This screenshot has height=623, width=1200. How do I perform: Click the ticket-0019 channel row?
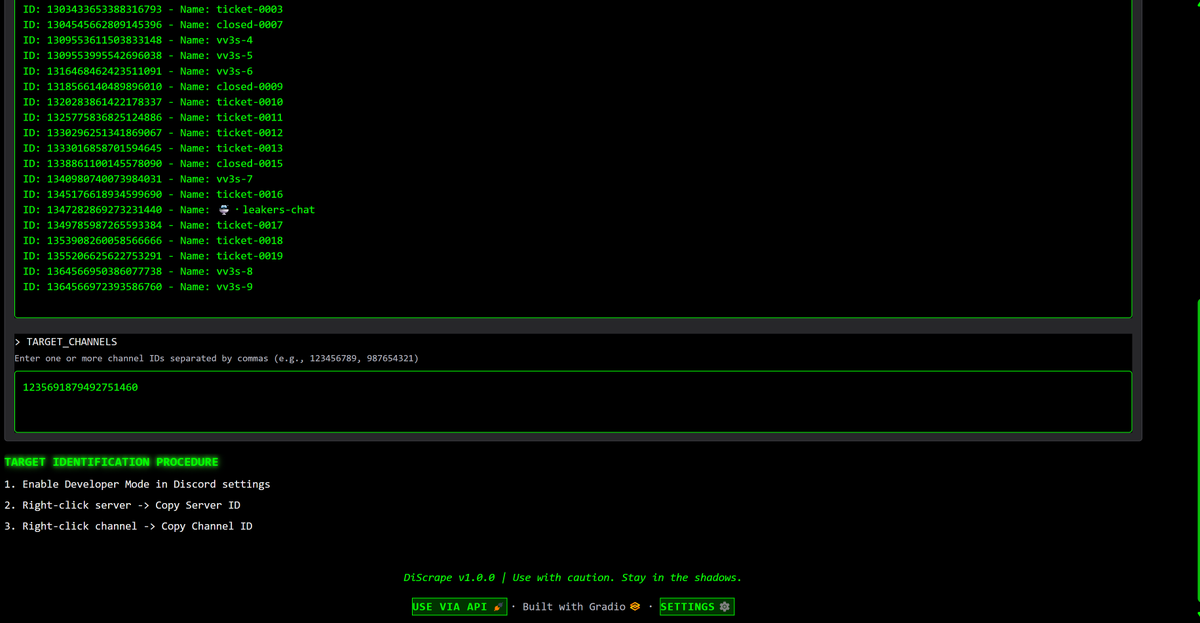pos(152,256)
